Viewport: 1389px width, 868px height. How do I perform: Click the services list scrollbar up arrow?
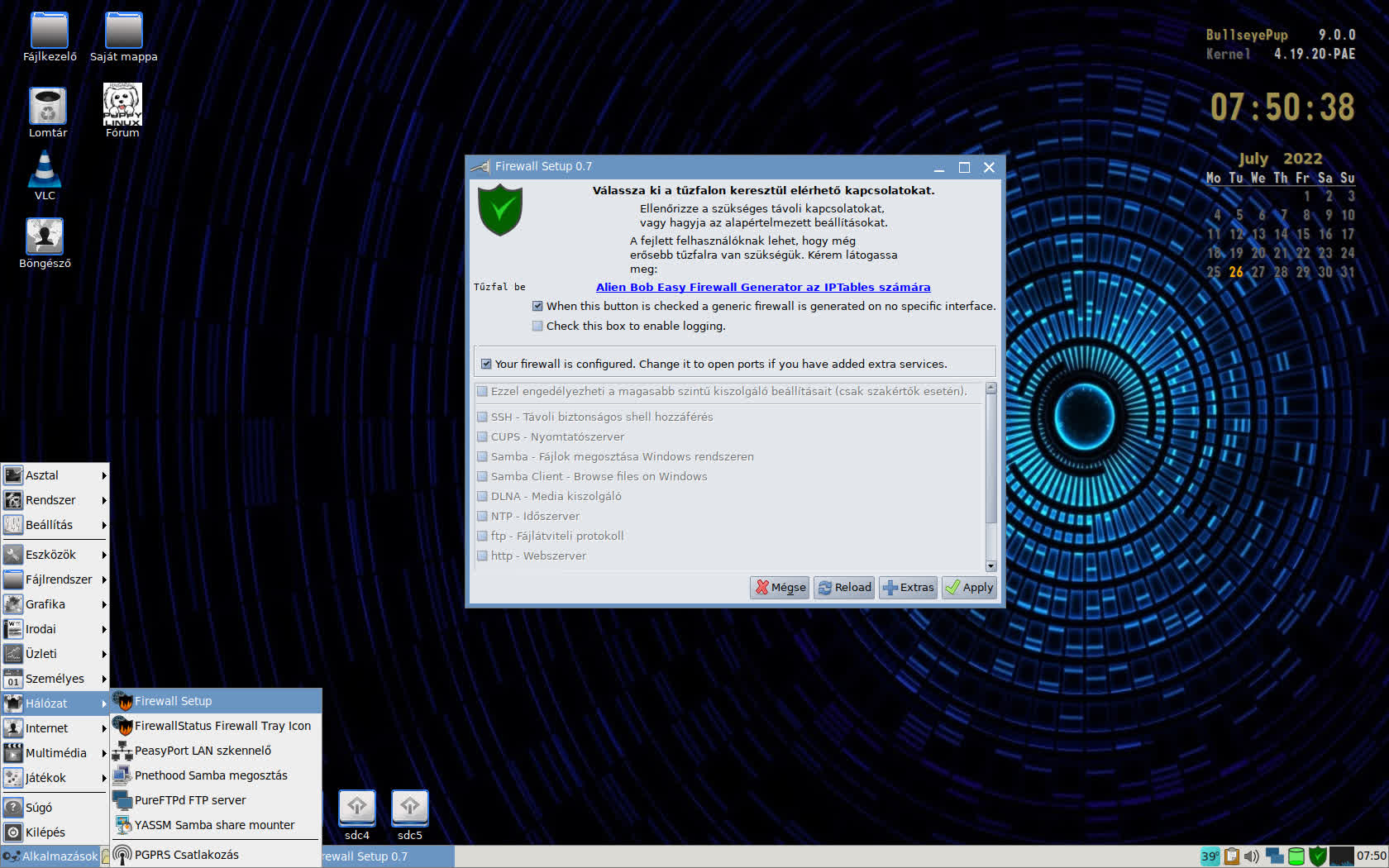[991, 388]
